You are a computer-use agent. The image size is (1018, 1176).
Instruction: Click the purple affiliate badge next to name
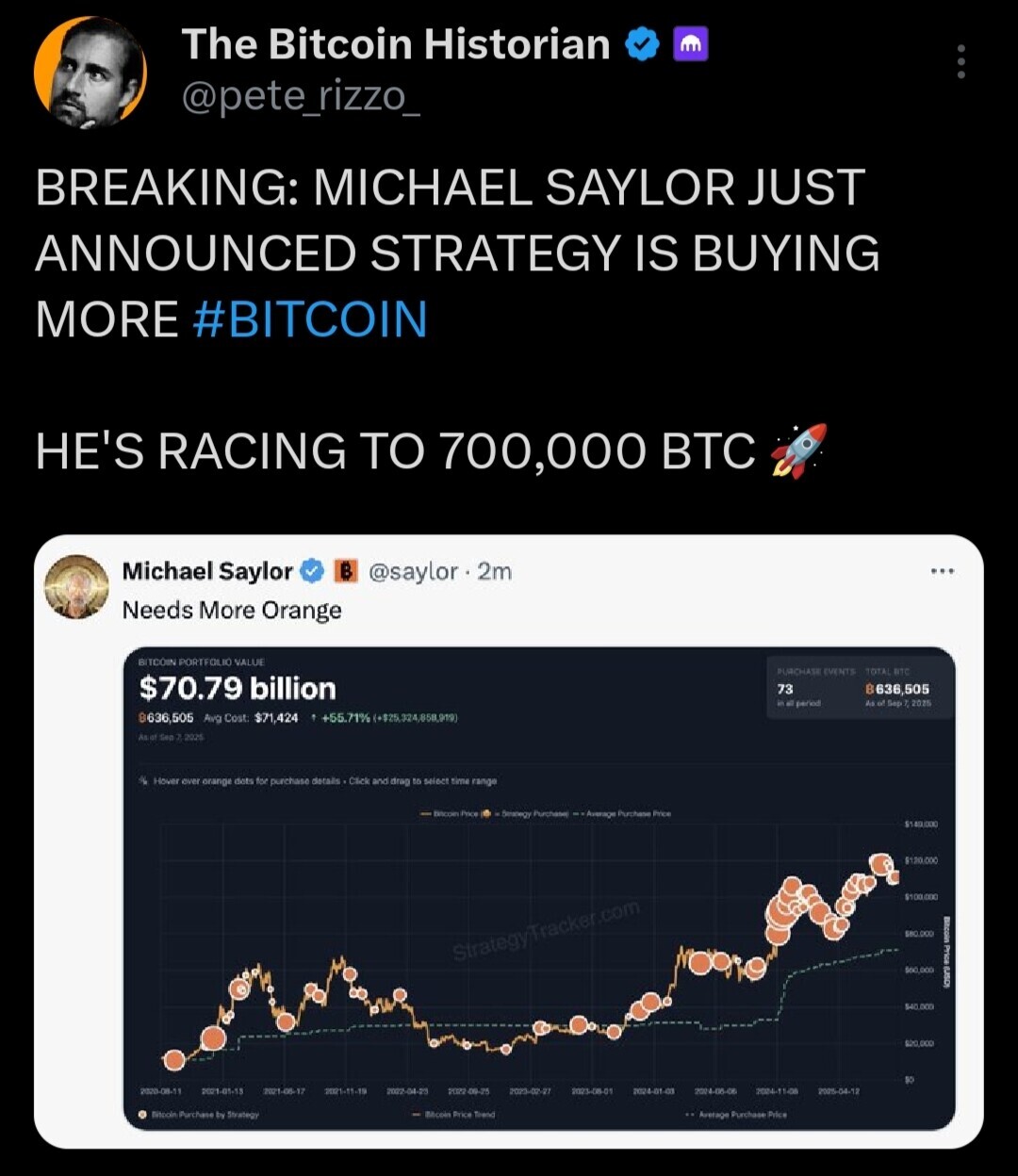click(x=691, y=44)
